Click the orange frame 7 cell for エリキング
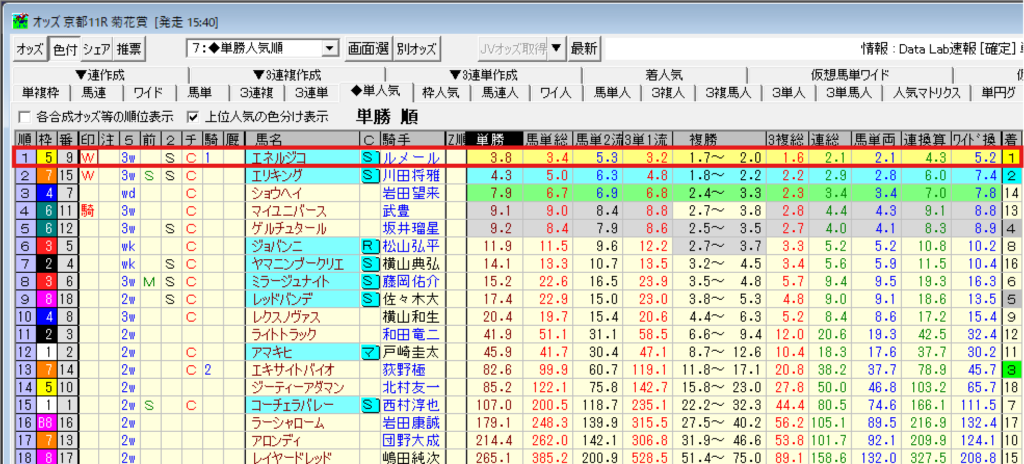Screen dimensions: 1024x464 (x=46, y=175)
